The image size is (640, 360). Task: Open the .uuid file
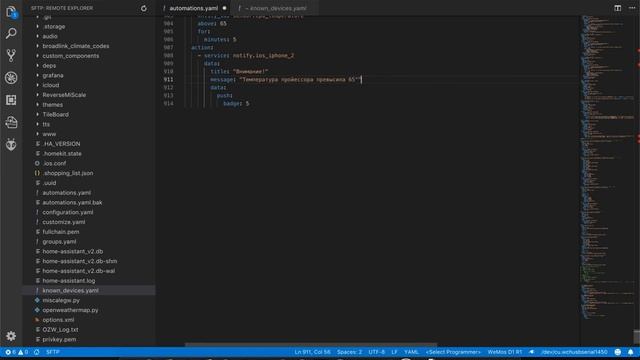click(49, 183)
